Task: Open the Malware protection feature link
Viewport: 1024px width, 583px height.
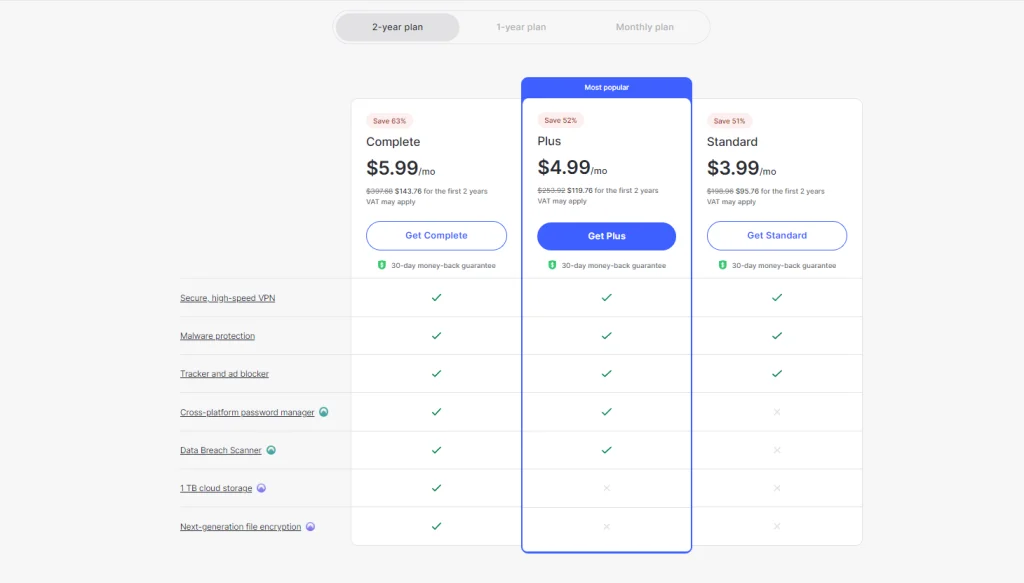Action: coord(217,336)
